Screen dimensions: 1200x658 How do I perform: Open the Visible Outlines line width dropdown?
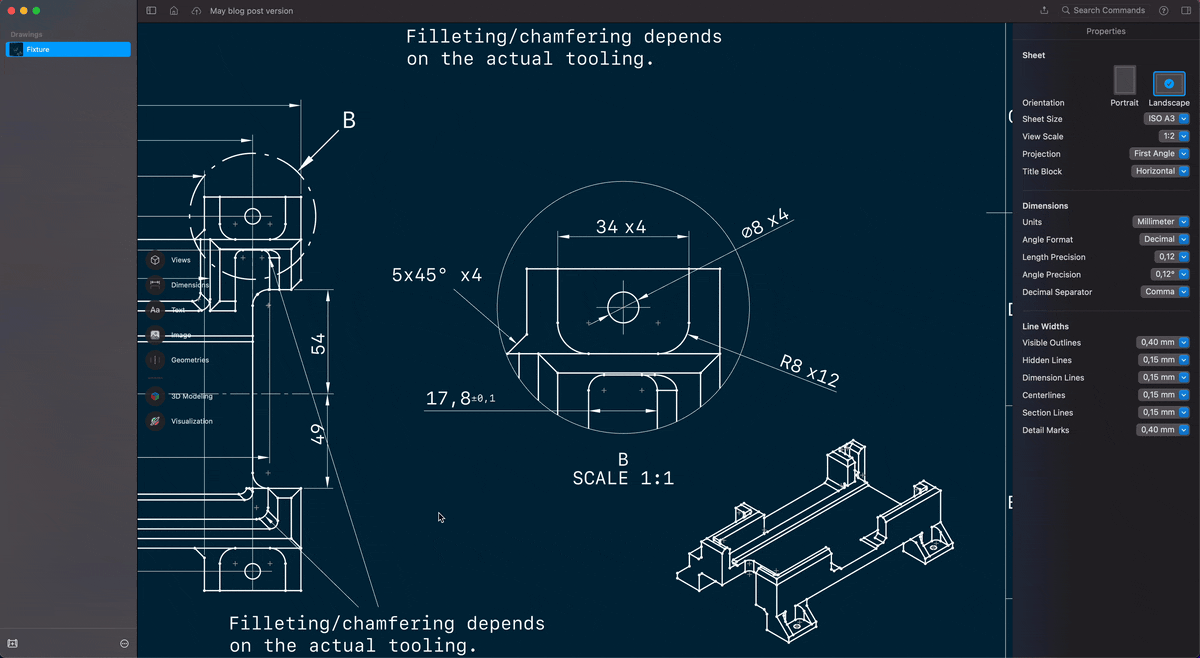click(x=1163, y=343)
